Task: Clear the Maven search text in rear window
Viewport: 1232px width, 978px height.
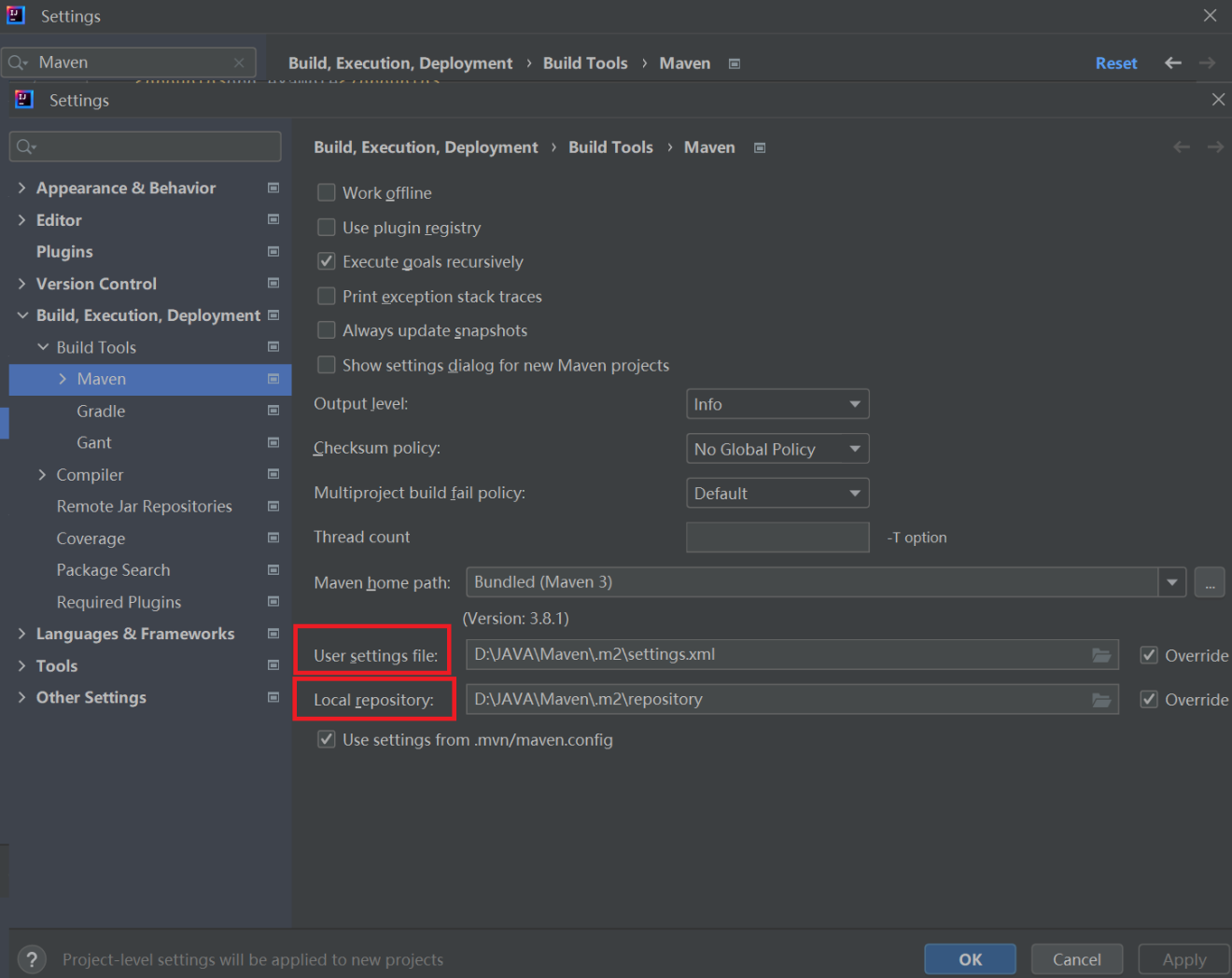Action: coord(239,63)
